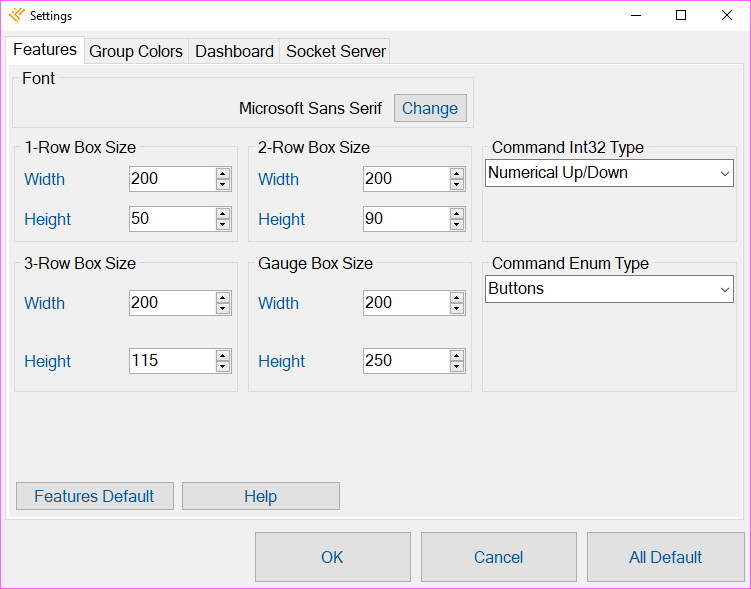The height and width of the screenshot is (589, 751).
Task: Increase Gauge Box Width with up arrow
Action: (457, 298)
